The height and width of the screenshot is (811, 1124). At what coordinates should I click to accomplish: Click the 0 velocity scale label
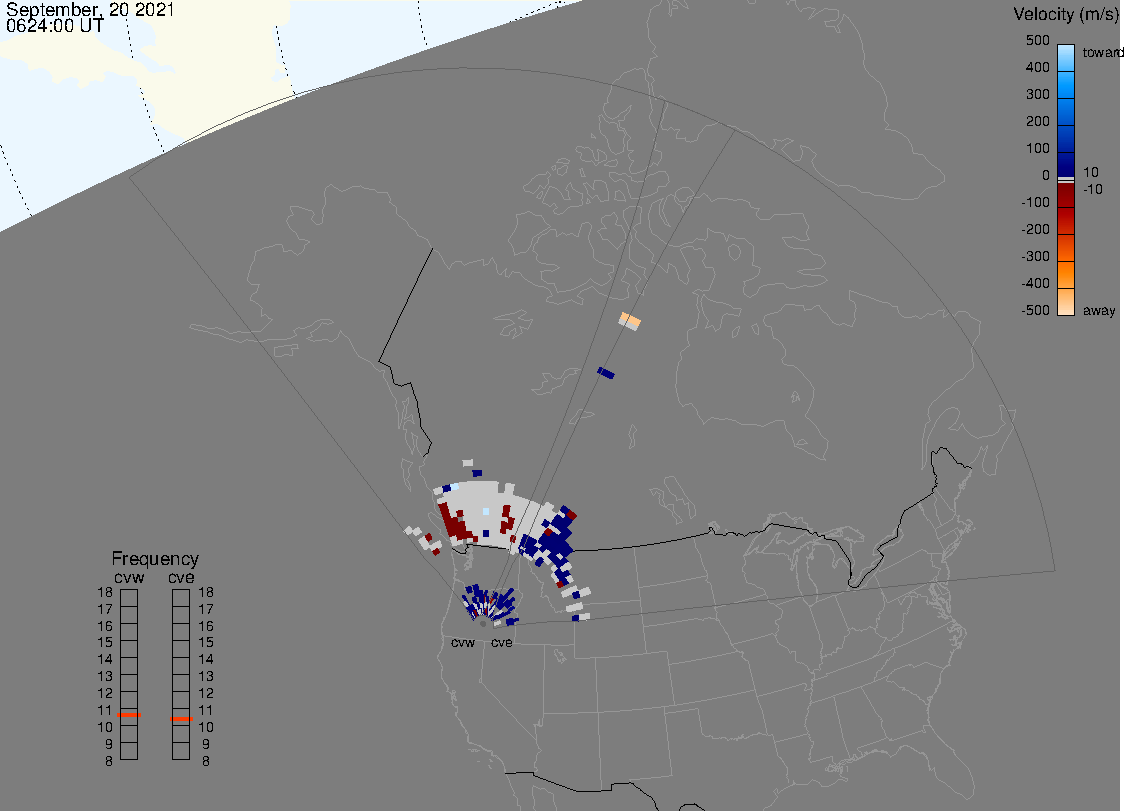(x=1046, y=176)
